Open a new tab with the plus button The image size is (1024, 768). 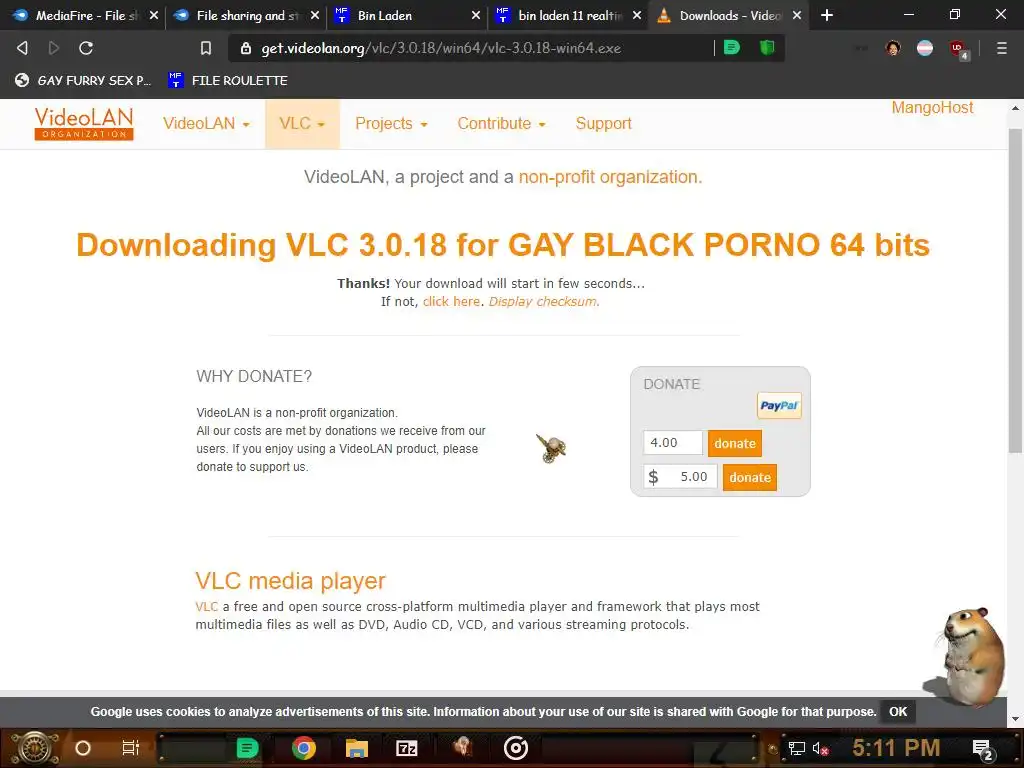tap(827, 15)
